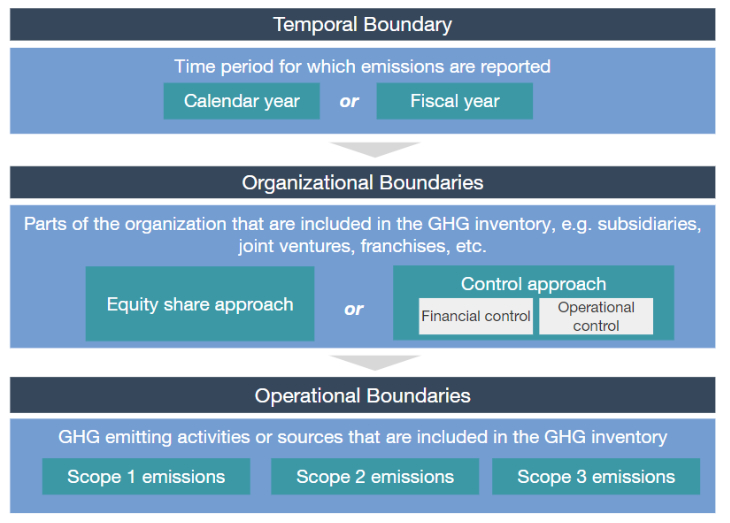Choose the Equity share approach box
The width and height of the screenshot is (730, 523).
(x=200, y=304)
